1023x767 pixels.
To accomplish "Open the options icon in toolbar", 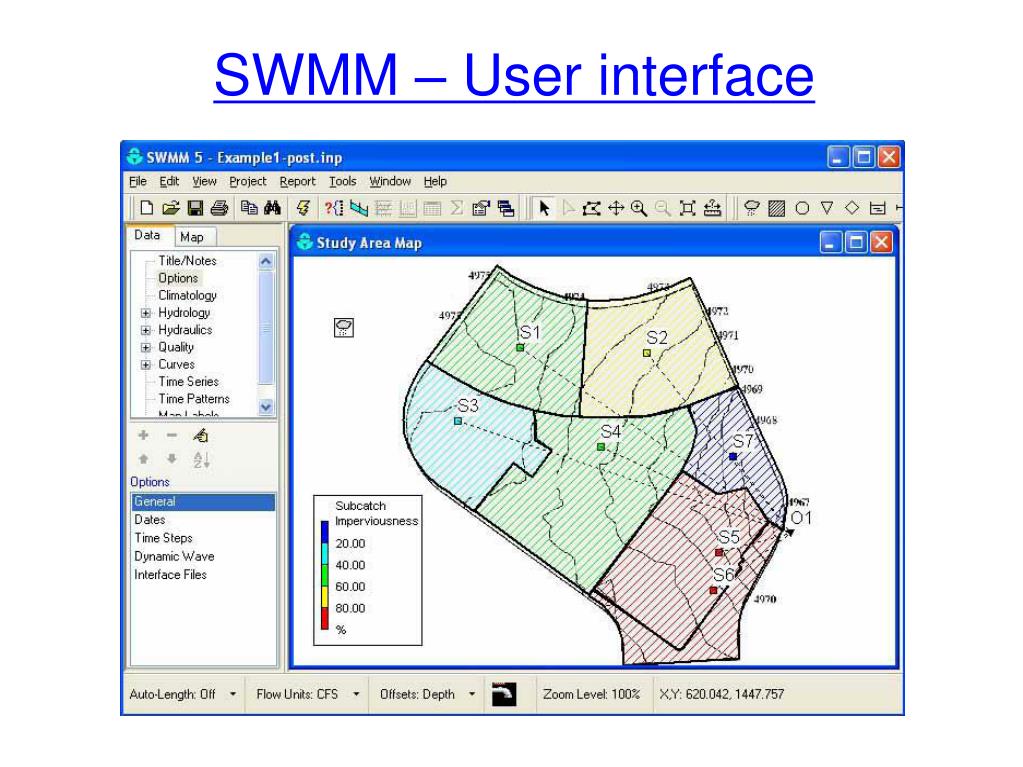I will click(481, 208).
